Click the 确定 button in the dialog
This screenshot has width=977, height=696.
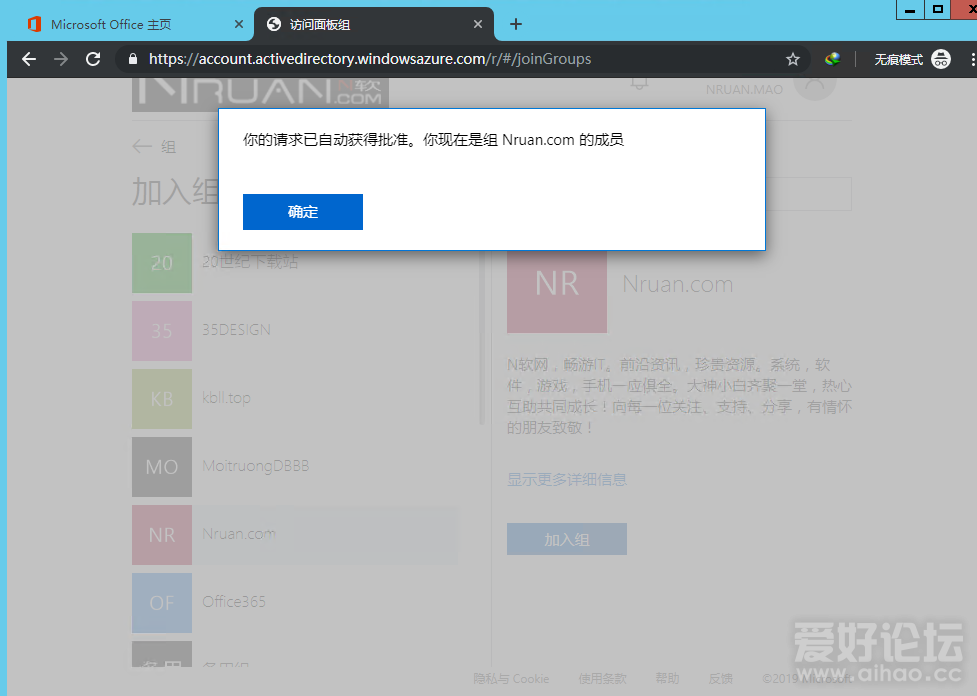pos(302,211)
